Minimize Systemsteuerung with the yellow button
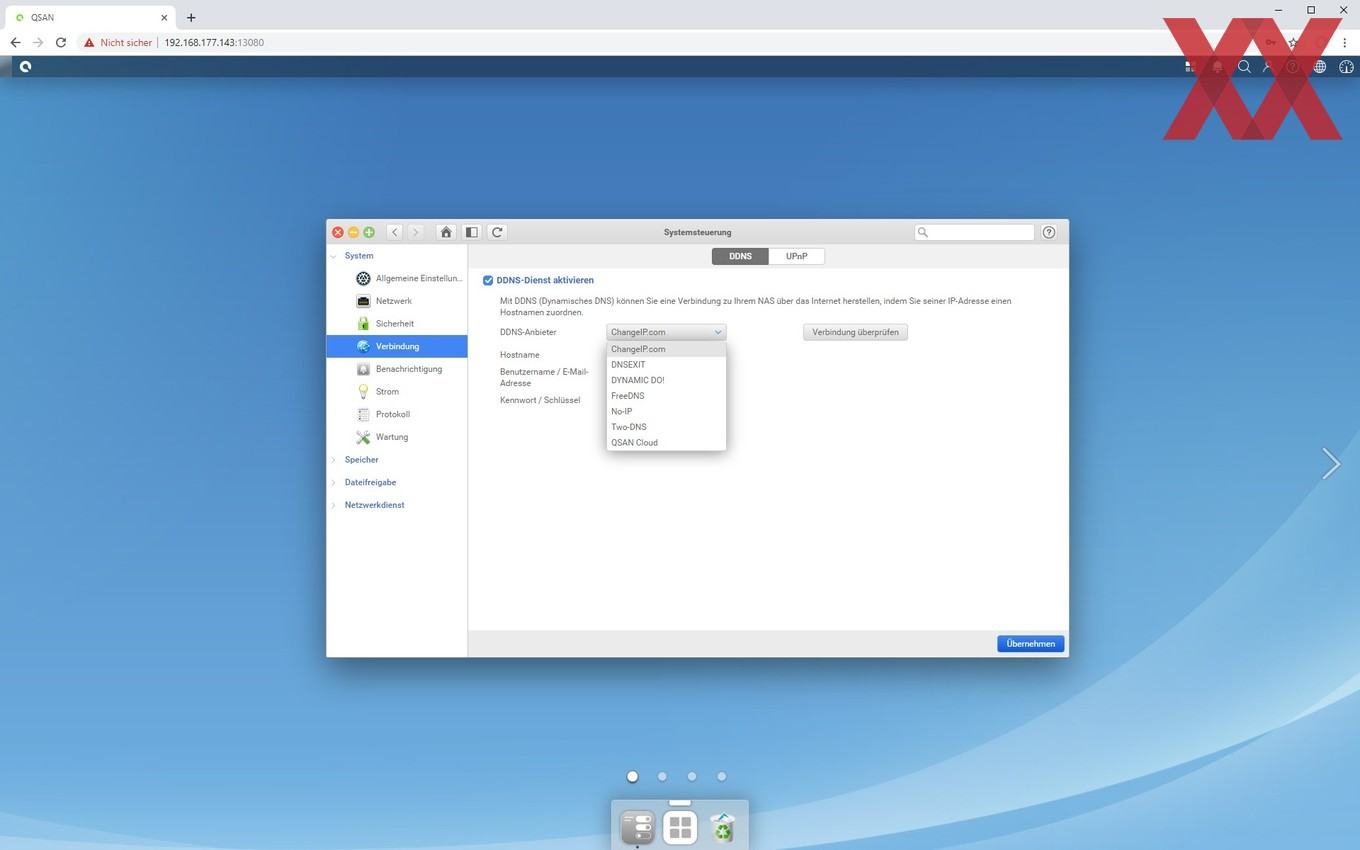This screenshot has width=1360, height=850. tap(353, 232)
